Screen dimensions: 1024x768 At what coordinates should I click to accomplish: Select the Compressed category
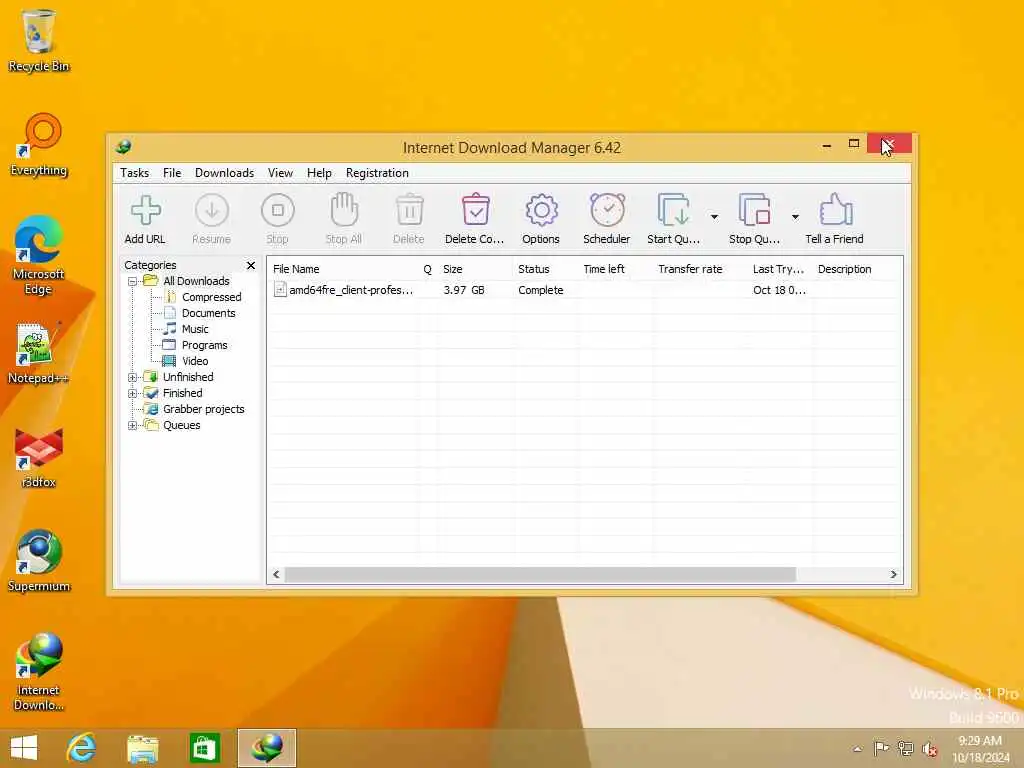(212, 297)
